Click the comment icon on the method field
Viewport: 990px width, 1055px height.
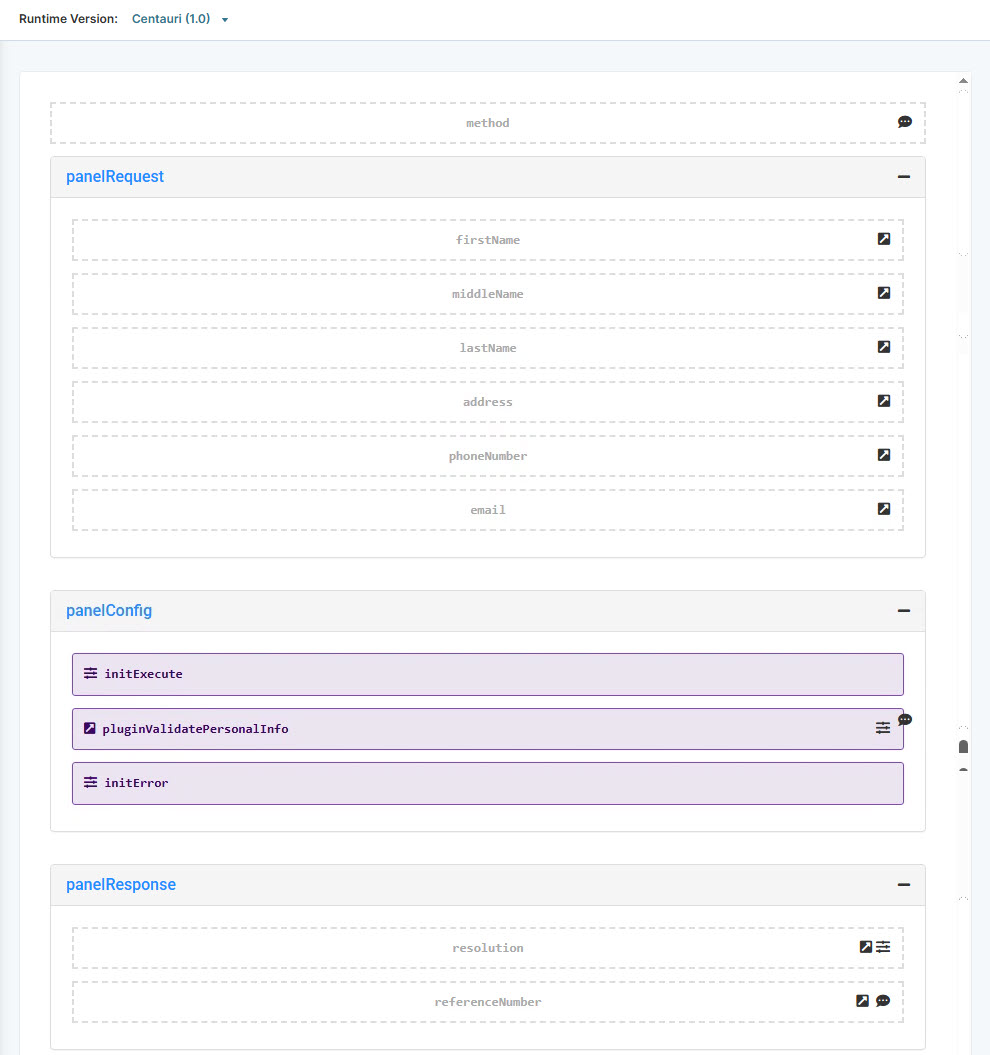pyautogui.click(x=905, y=121)
